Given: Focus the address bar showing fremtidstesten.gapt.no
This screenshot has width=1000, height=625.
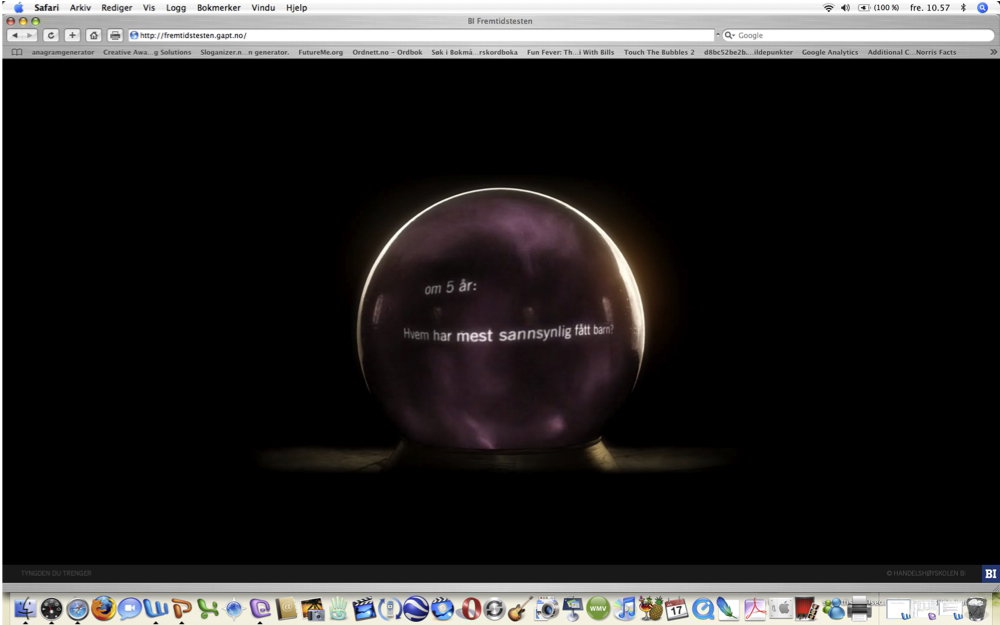Looking at the screenshot, I should coord(421,36).
